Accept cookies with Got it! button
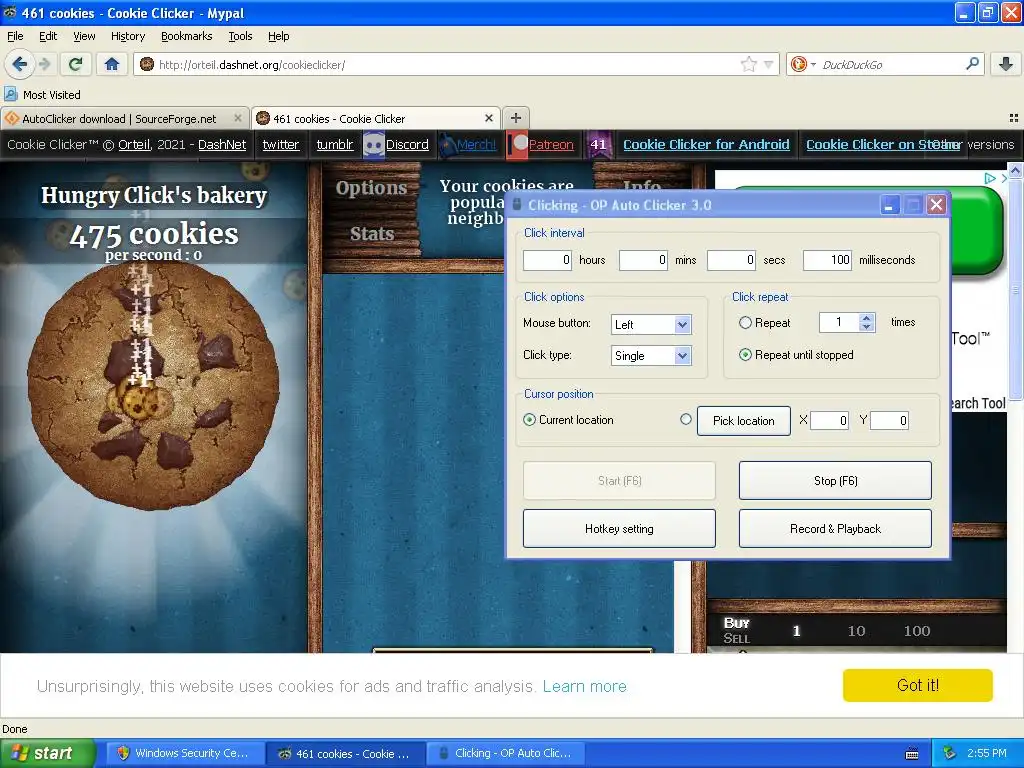This screenshot has height=768, width=1024. (918, 685)
